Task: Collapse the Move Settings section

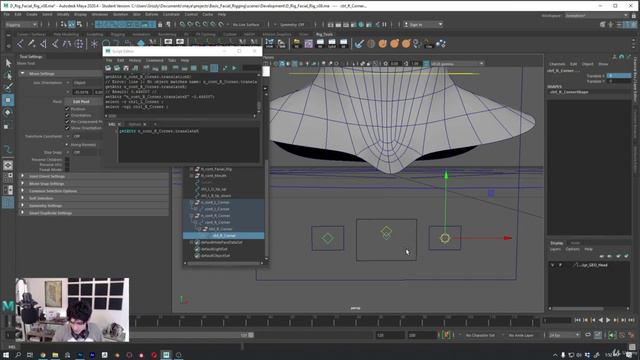Action: (22, 73)
